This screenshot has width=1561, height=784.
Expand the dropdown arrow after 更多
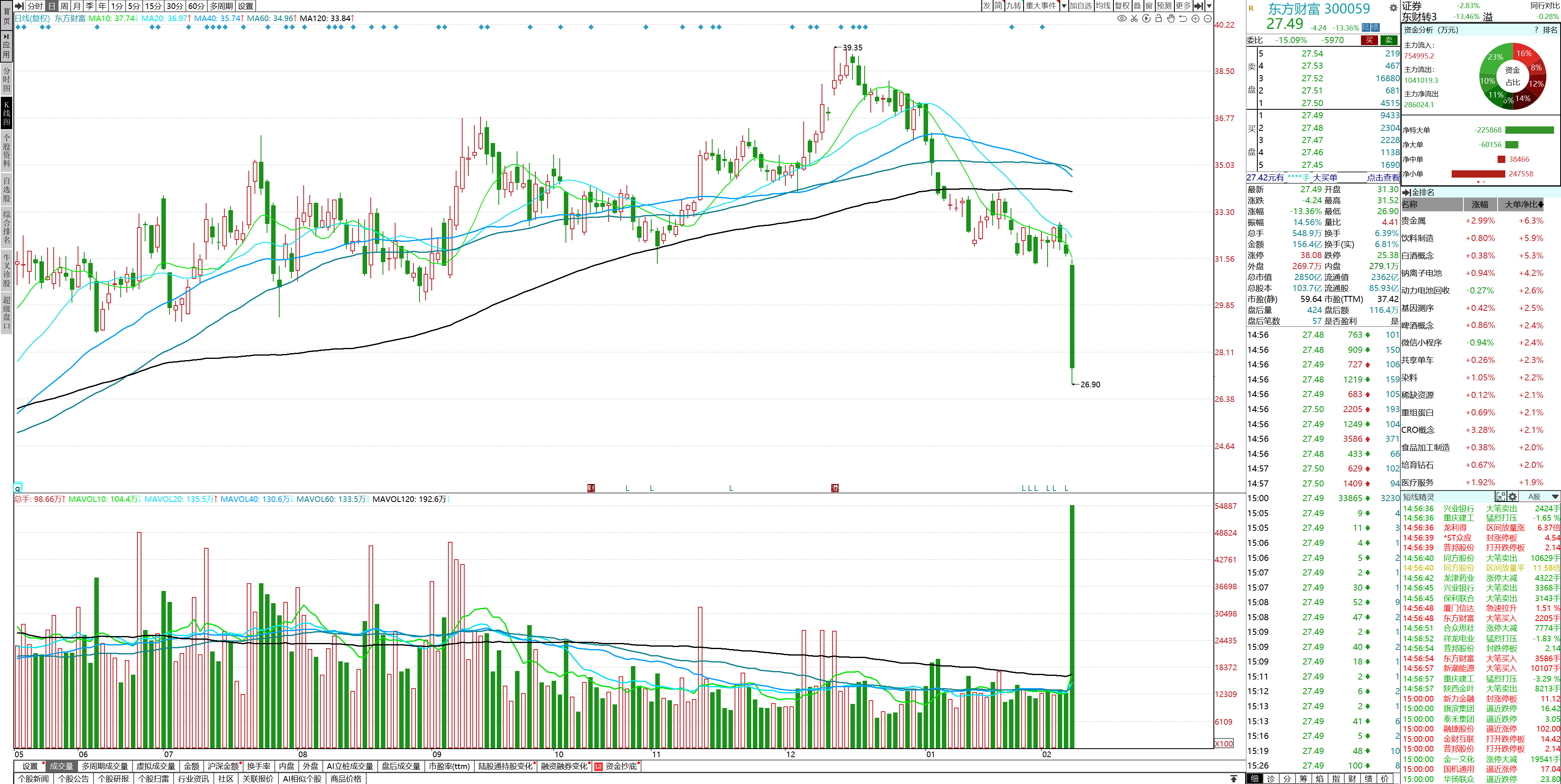(1209, 6)
